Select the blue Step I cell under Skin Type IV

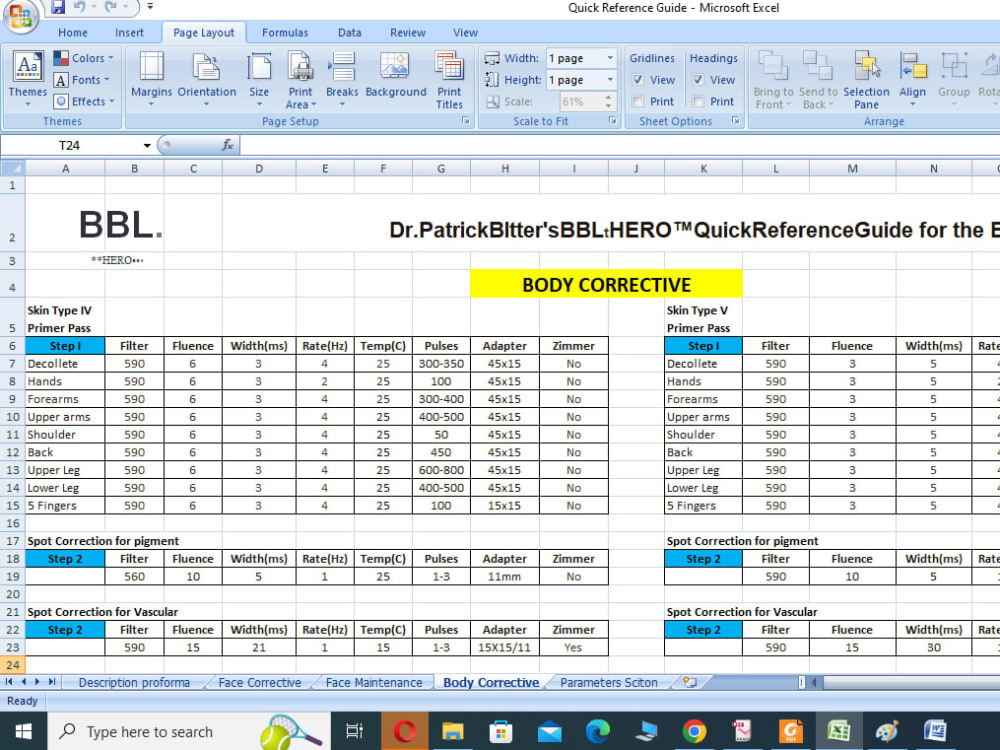(65, 346)
